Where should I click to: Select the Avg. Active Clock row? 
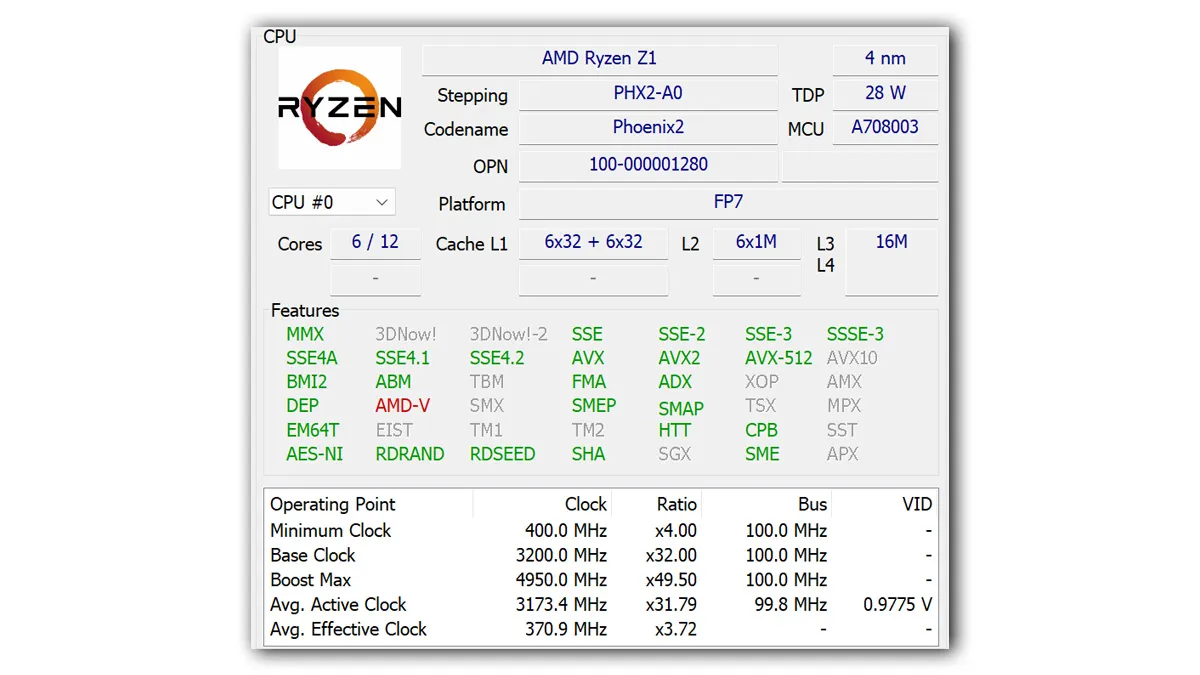(601, 605)
